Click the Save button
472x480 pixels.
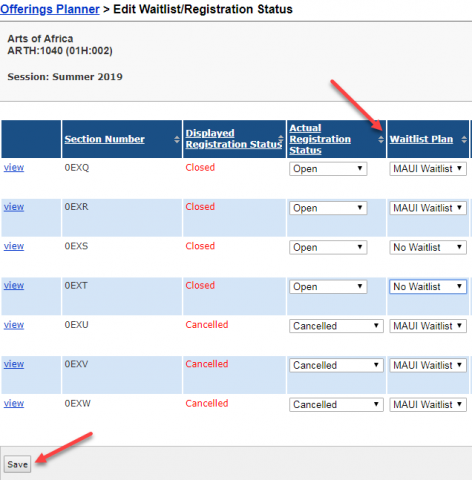tap(17, 464)
